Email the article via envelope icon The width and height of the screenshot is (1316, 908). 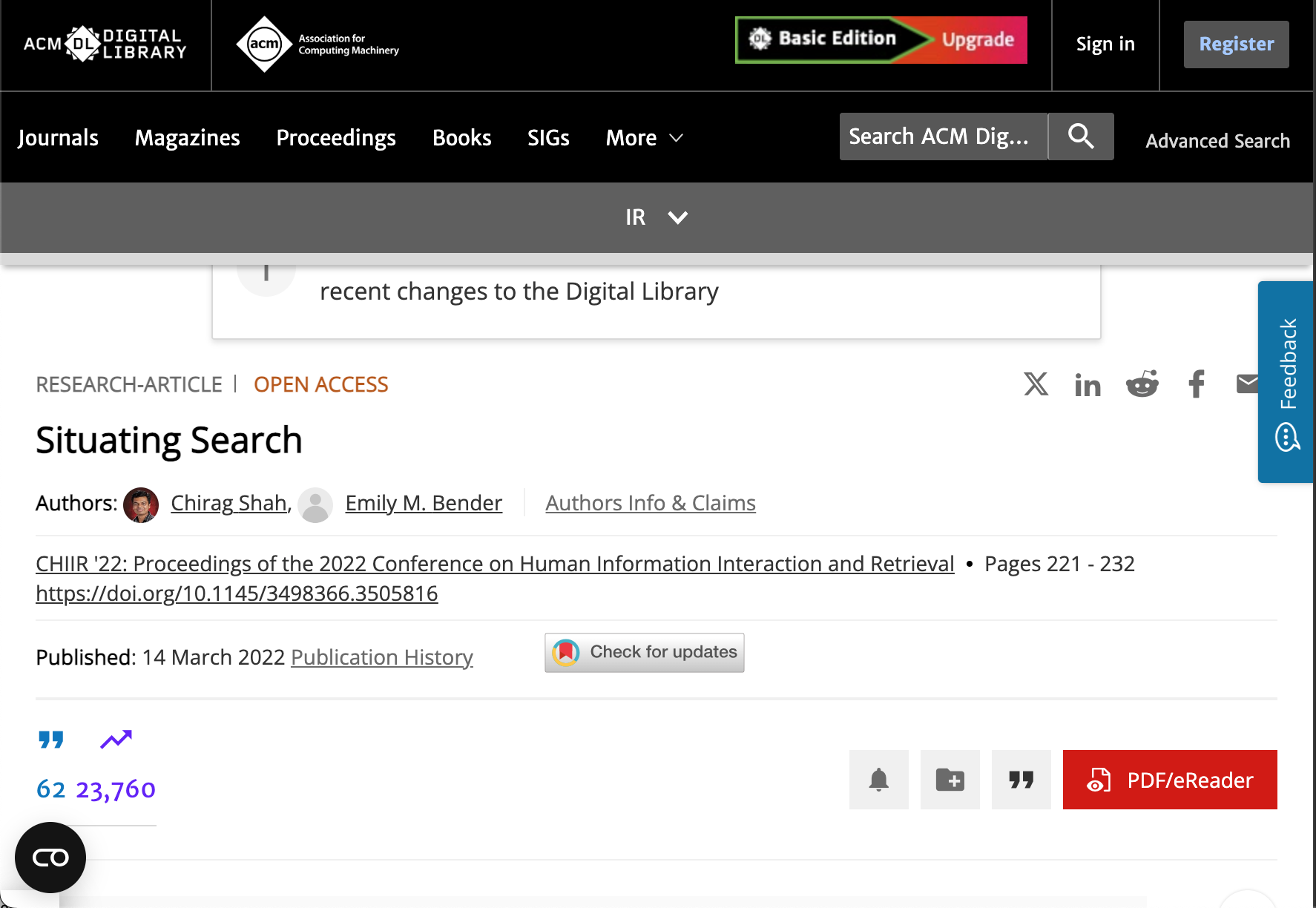point(1248,384)
